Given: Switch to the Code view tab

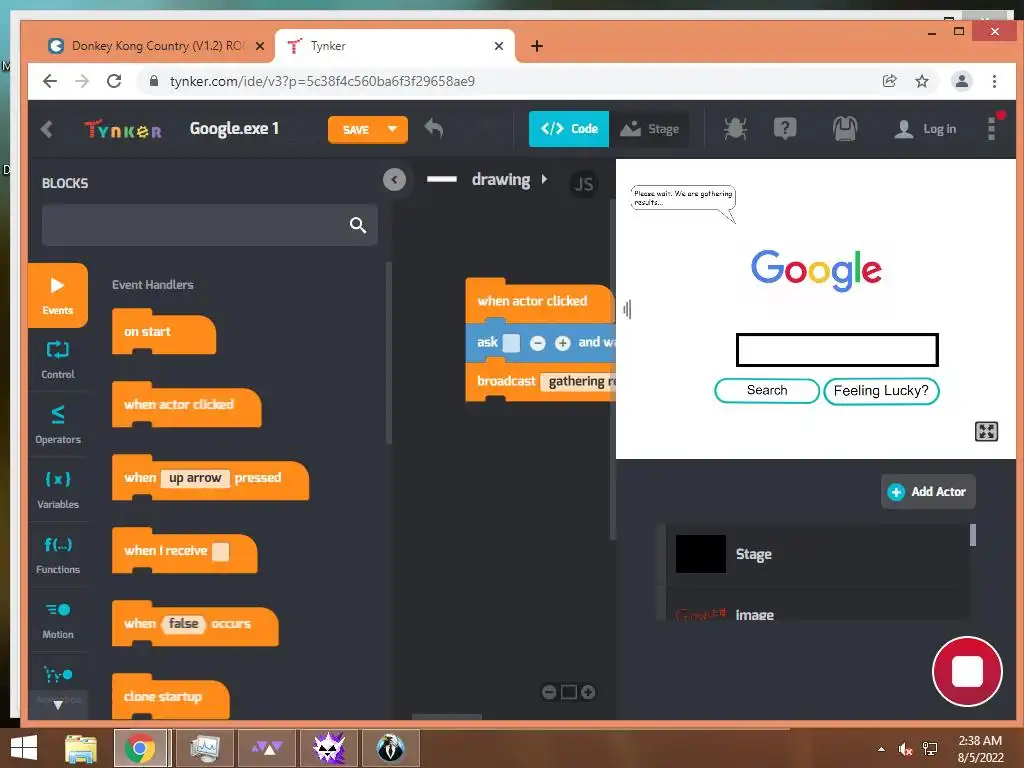Looking at the screenshot, I should 569,129.
